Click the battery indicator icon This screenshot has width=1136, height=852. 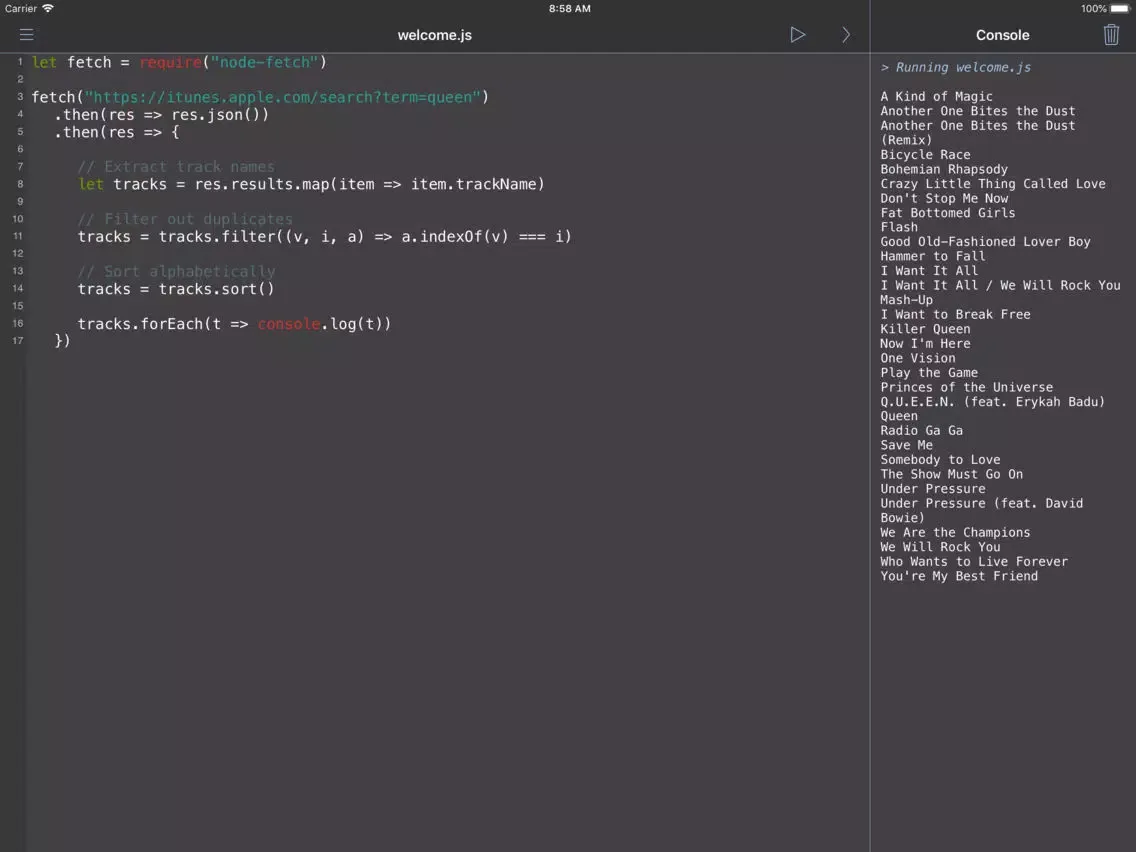pos(1119,9)
